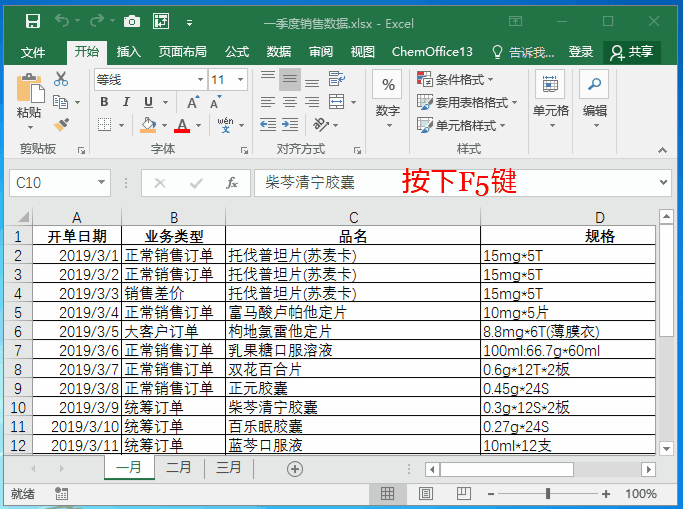Enable Page Break Preview view in status bar
The image size is (683, 509).
[x=463, y=494]
